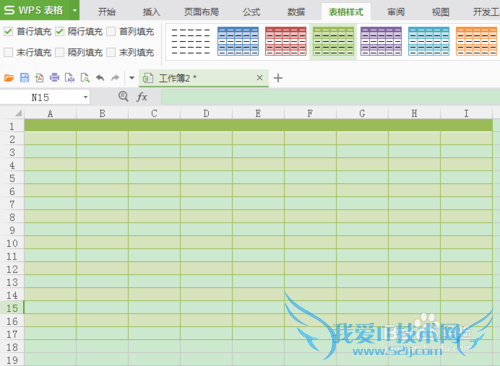Enable the 隔列填充 checkbox

(x=59, y=52)
